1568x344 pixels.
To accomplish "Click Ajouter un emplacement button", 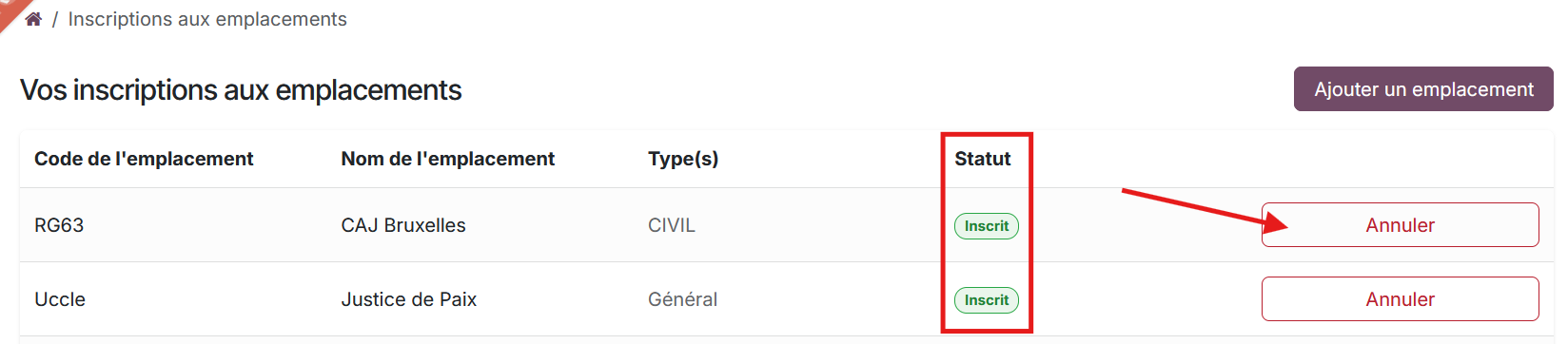I will point(1423,89).
